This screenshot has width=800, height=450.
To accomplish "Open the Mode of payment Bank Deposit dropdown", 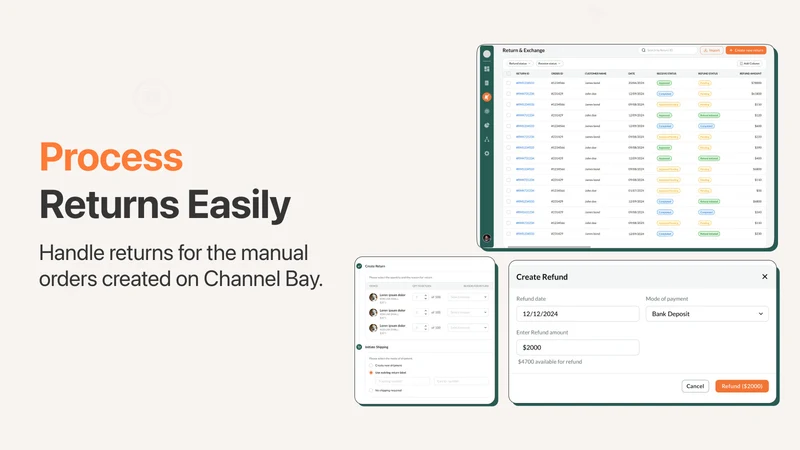I will [x=707, y=314].
